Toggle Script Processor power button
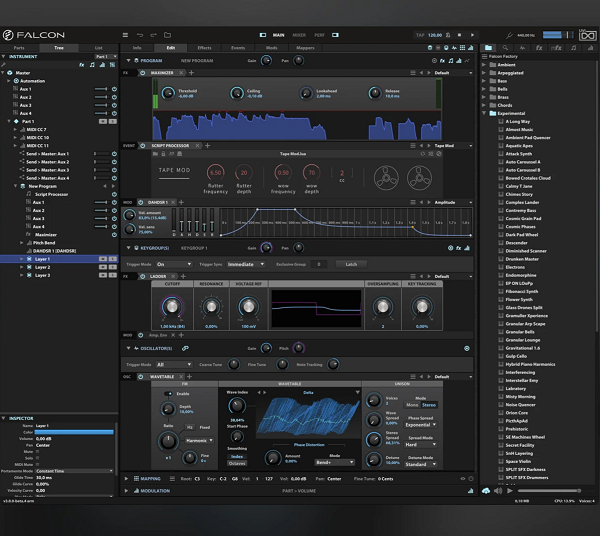This screenshot has height=536, width=600. pos(143,146)
